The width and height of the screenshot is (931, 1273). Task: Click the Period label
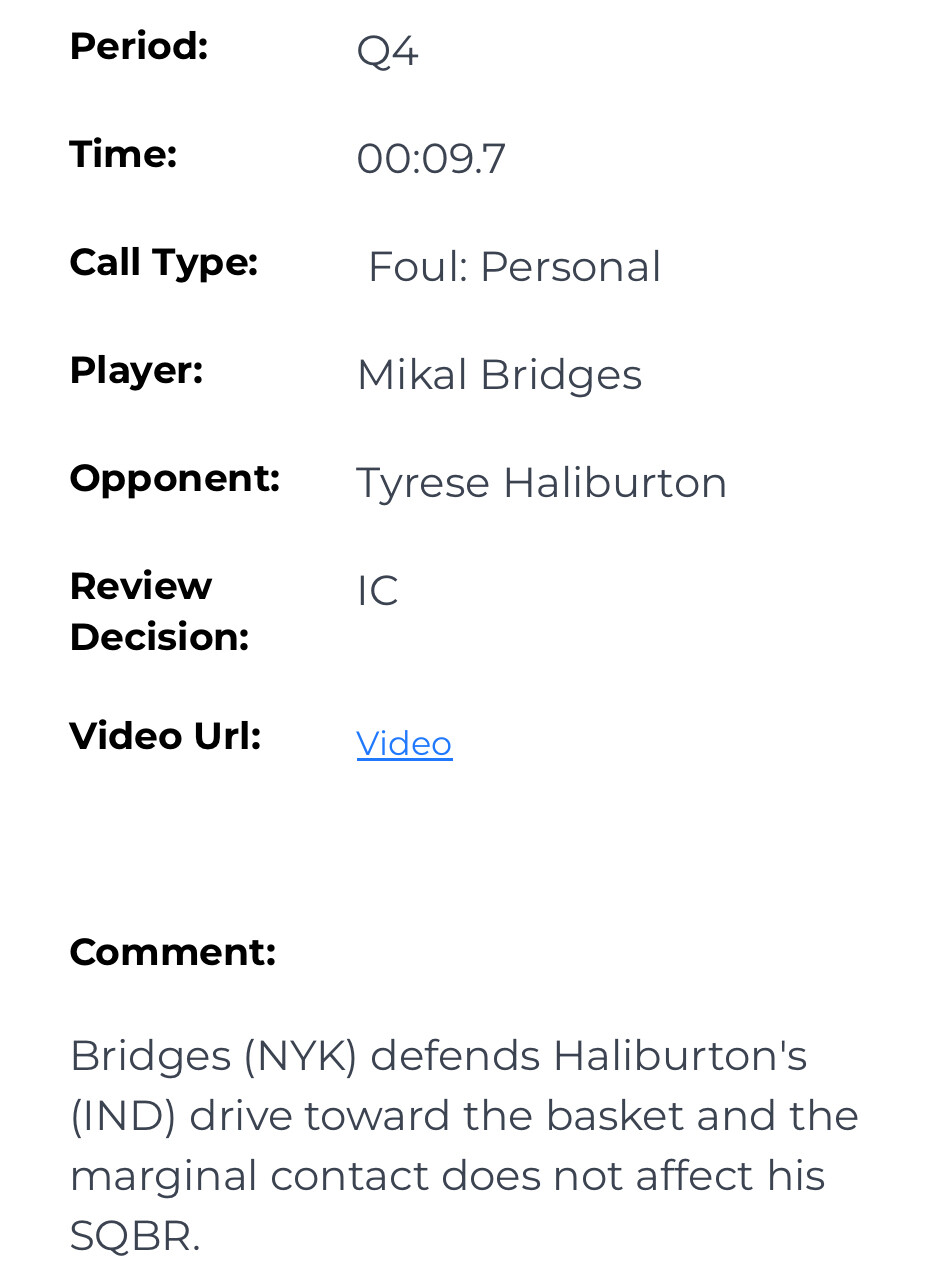pyautogui.click(x=138, y=46)
